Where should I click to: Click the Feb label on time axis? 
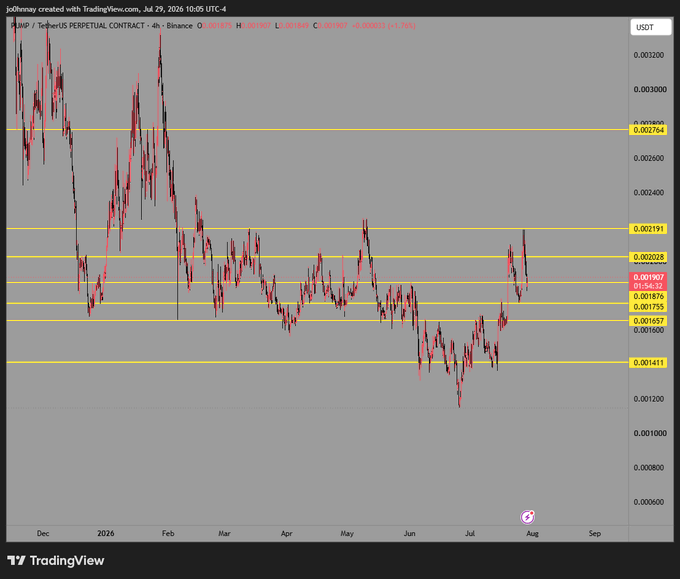(x=168, y=533)
